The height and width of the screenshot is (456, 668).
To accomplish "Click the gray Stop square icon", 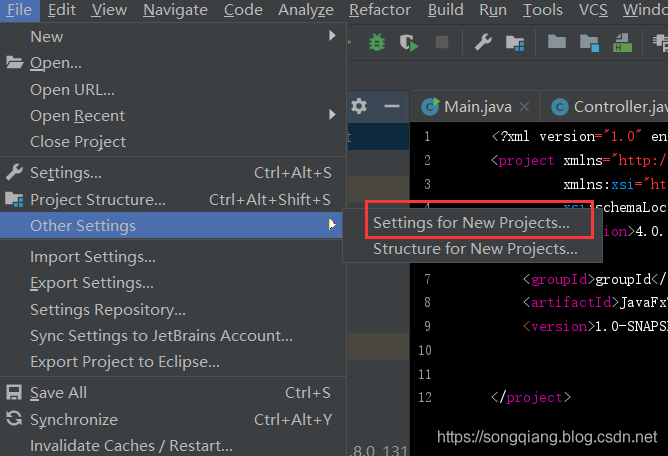I will pyautogui.click(x=442, y=42).
